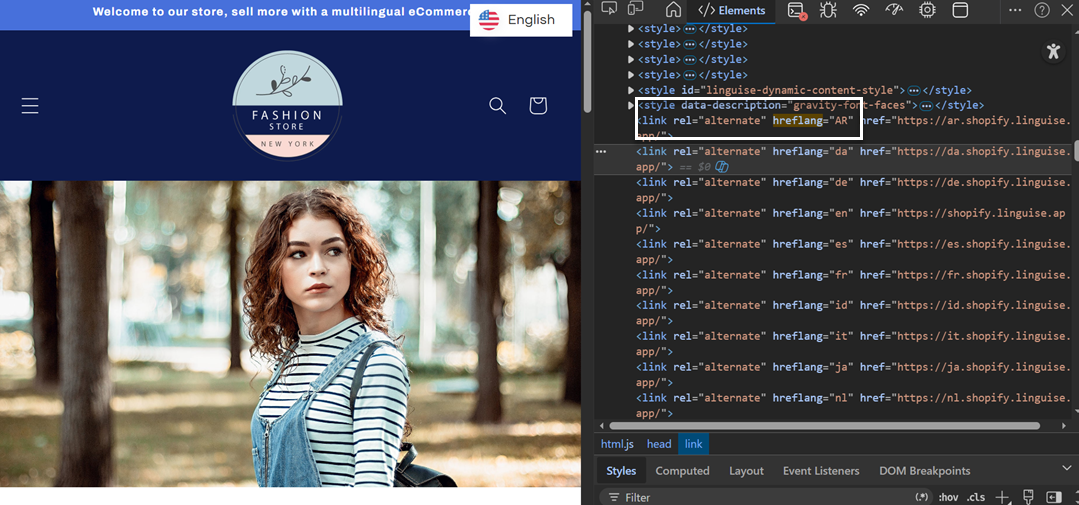
Task: Open the DevTools Welcome home icon
Action: (673, 10)
